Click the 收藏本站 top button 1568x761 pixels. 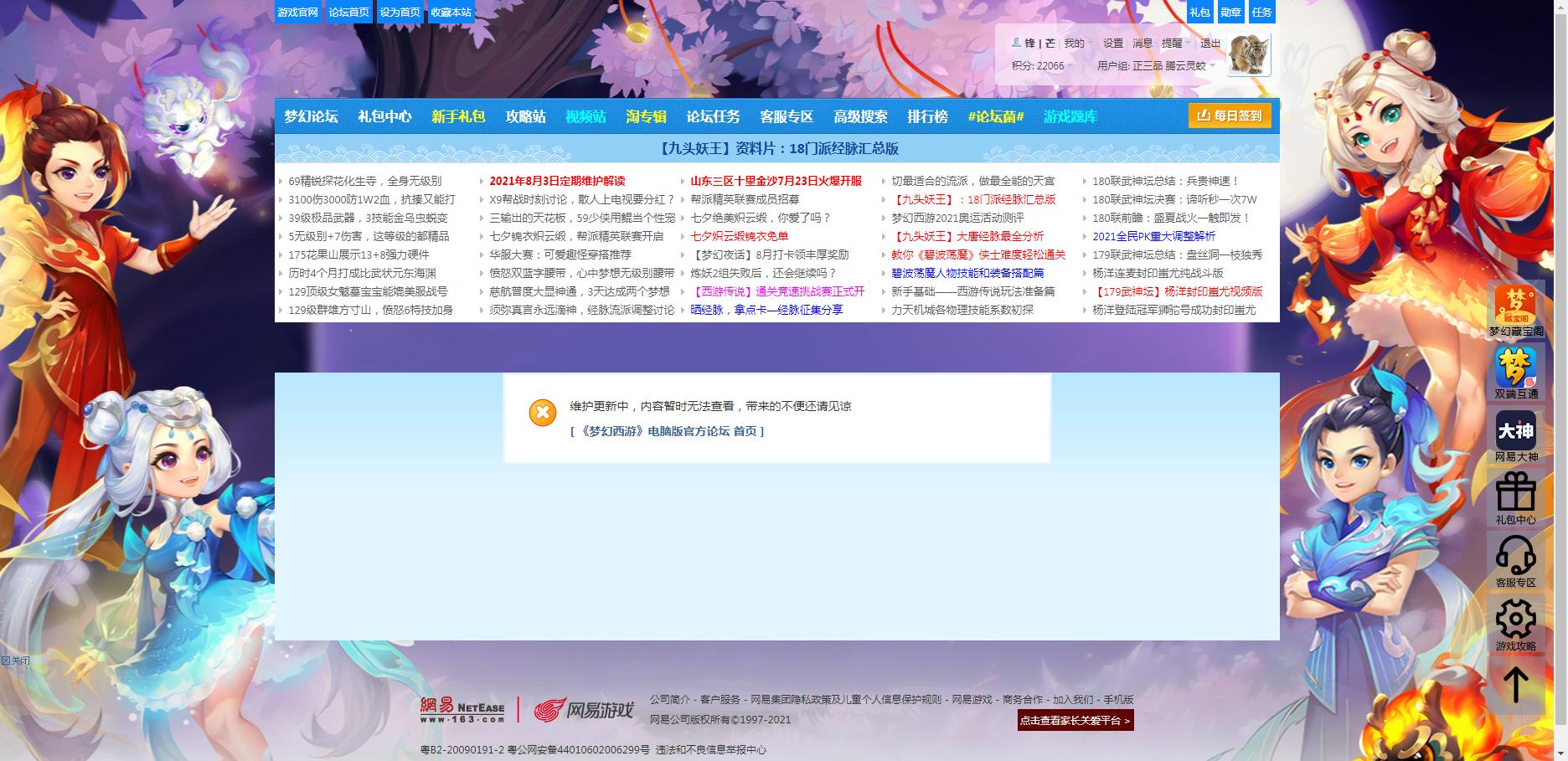tap(451, 12)
